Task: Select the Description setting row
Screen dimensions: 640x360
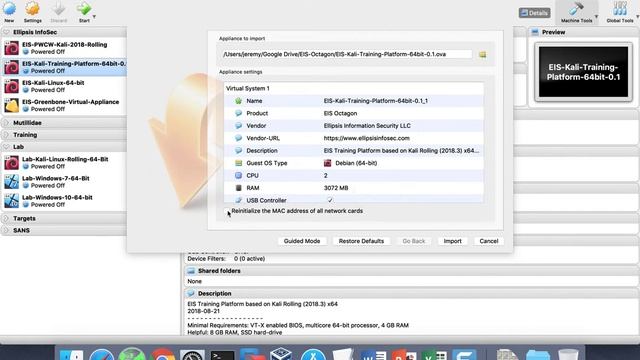Action: tap(354, 151)
